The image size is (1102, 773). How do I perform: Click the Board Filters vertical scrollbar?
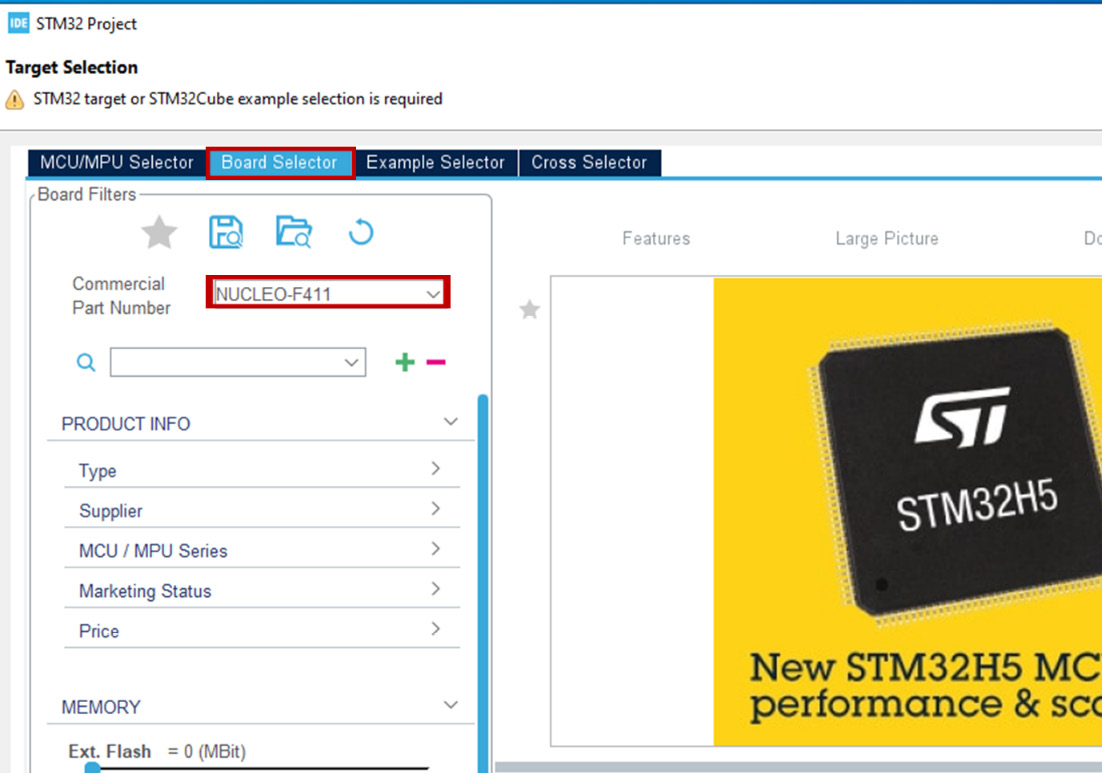(483, 583)
